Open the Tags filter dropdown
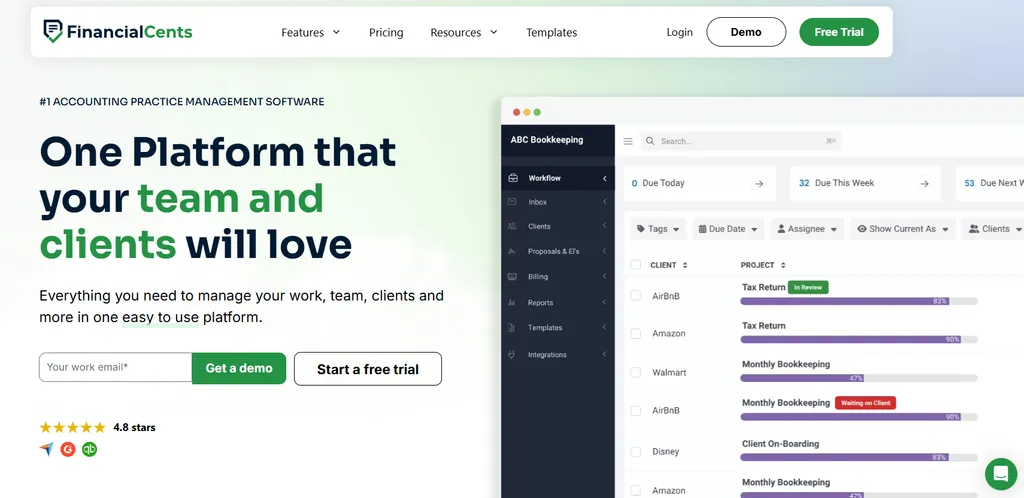Screen dimensions: 1024x498 click(658, 229)
